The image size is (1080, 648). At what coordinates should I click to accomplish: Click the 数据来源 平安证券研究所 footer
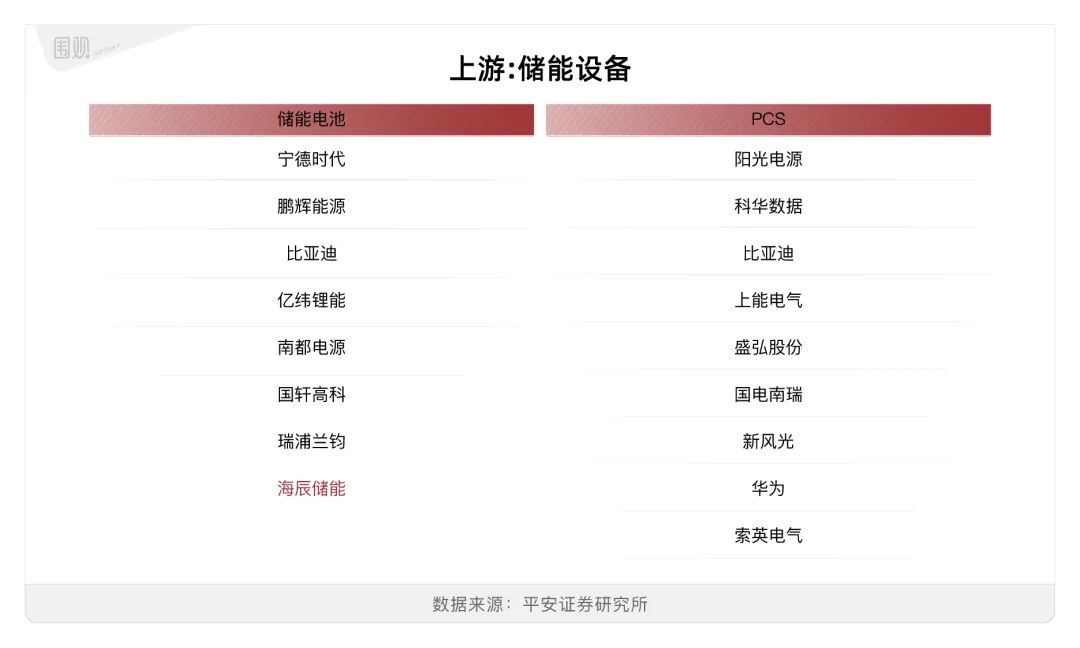pos(540,604)
